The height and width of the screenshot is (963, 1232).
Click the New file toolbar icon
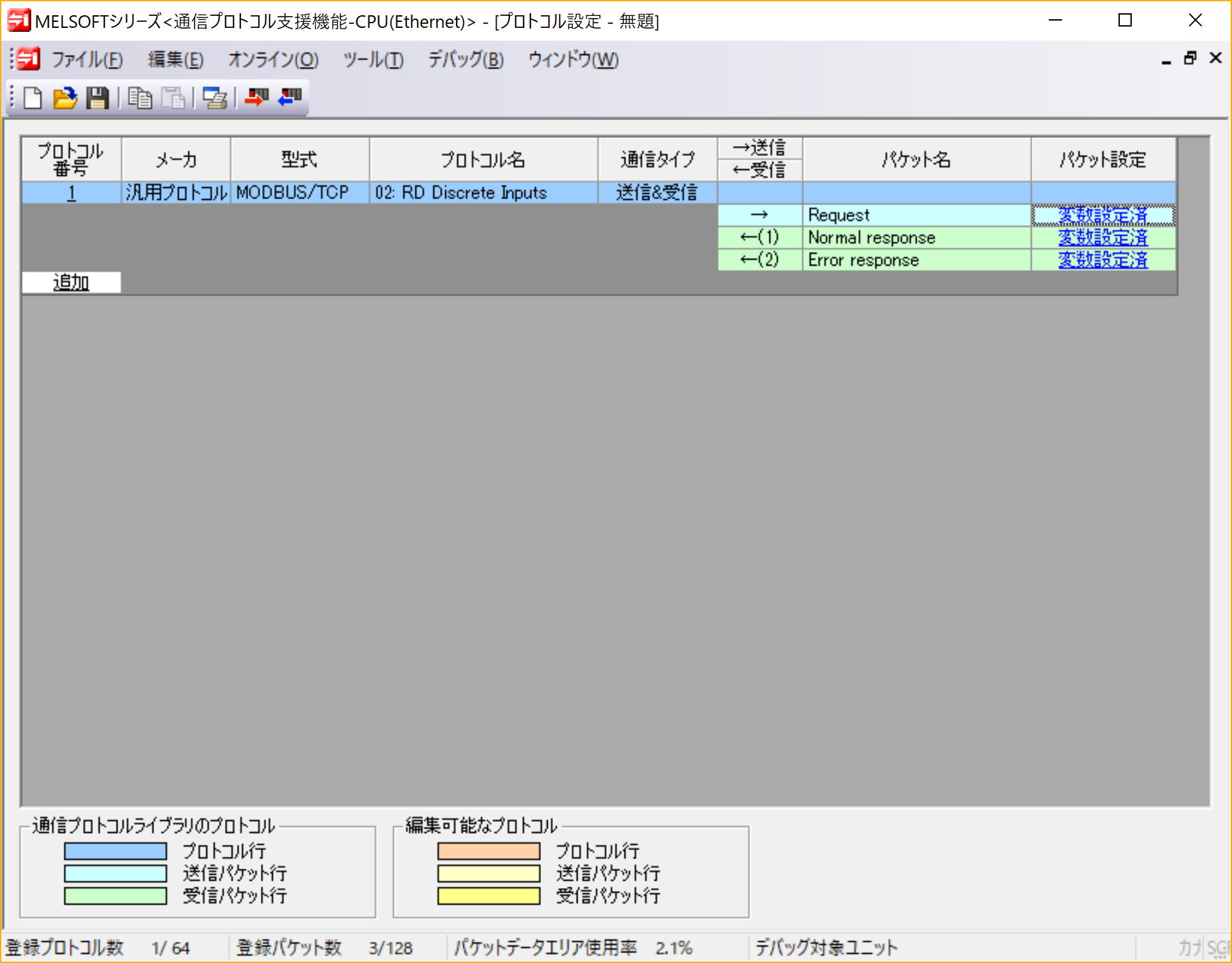coord(33,98)
